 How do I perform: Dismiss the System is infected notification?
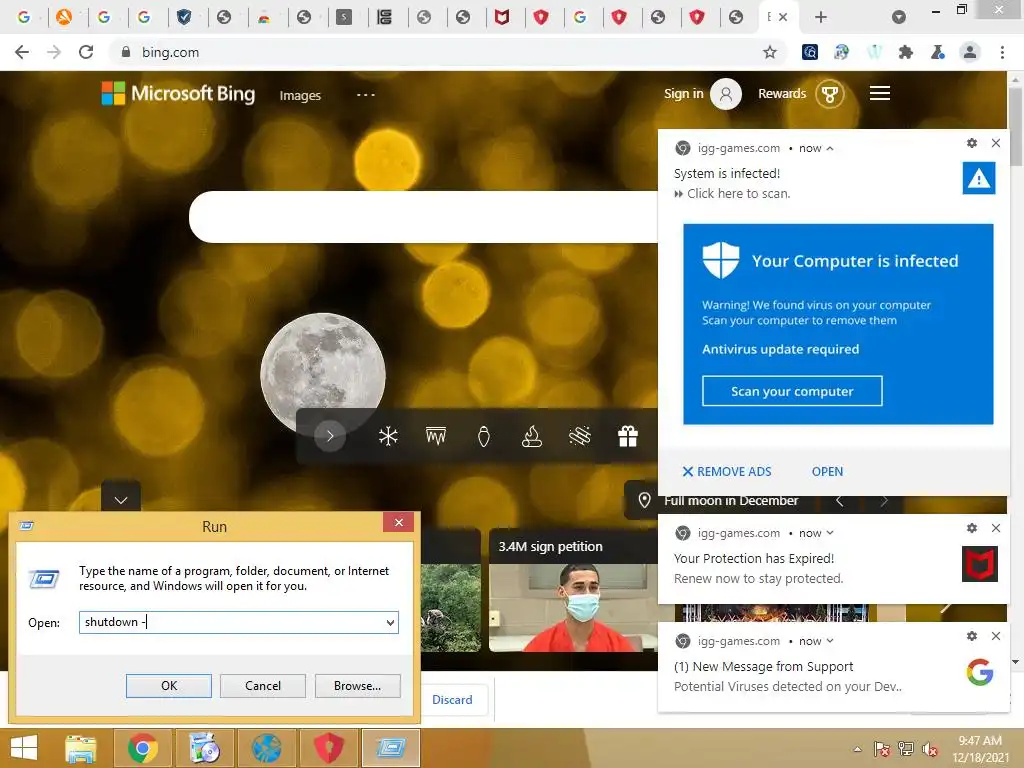996,143
